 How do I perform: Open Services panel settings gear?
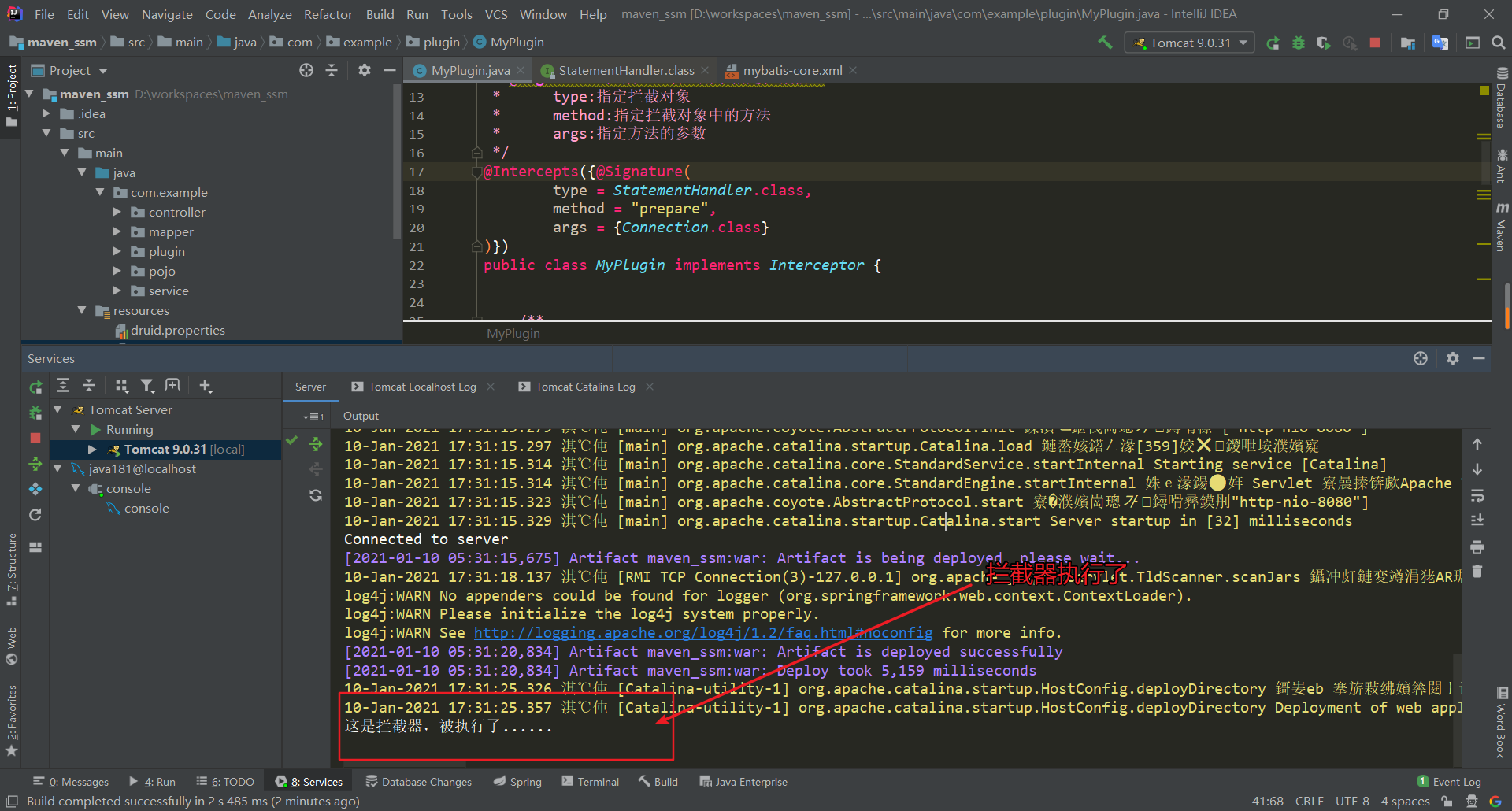pyautogui.click(x=1453, y=358)
